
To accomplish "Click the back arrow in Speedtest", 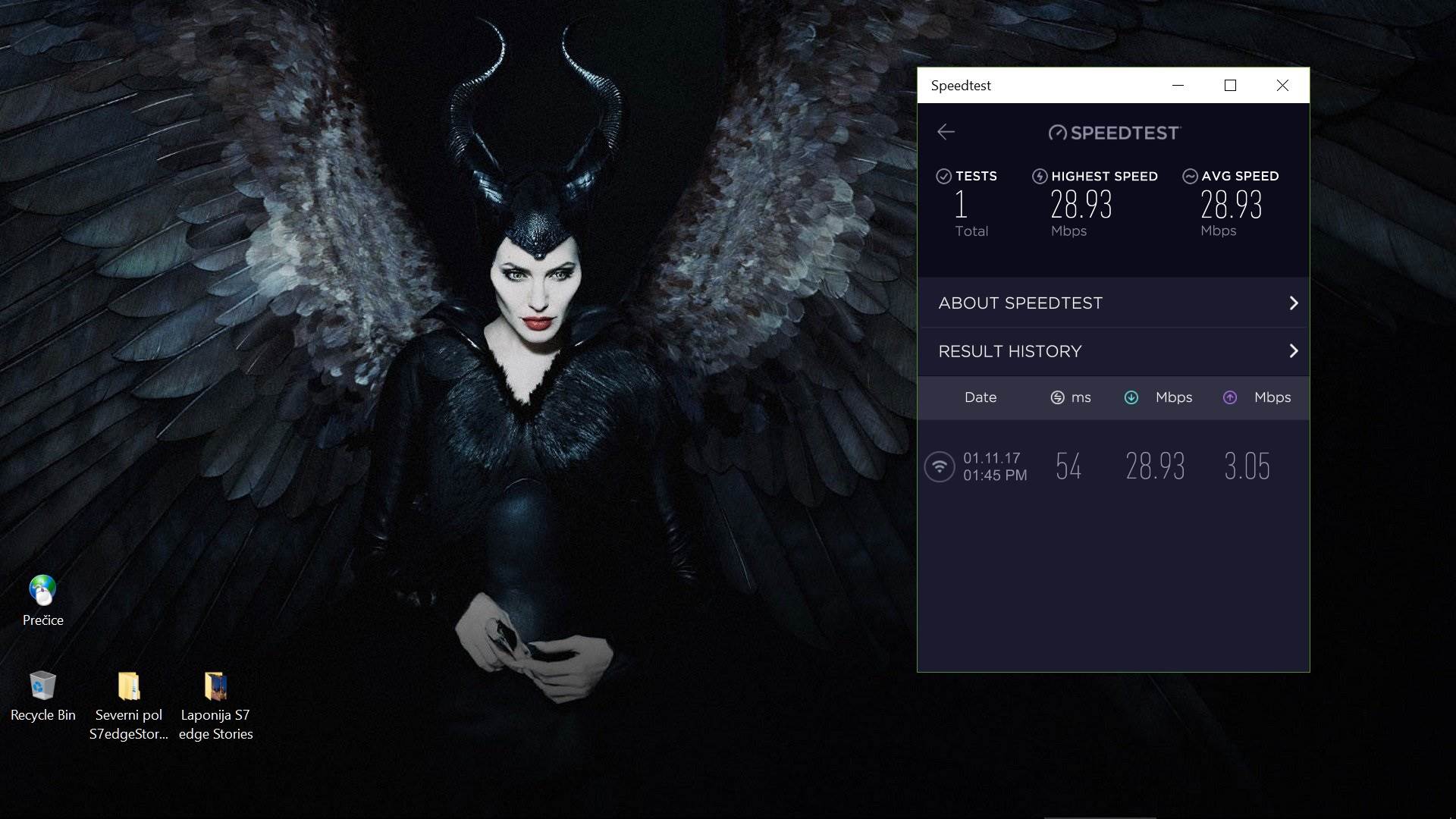I will [946, 132].
